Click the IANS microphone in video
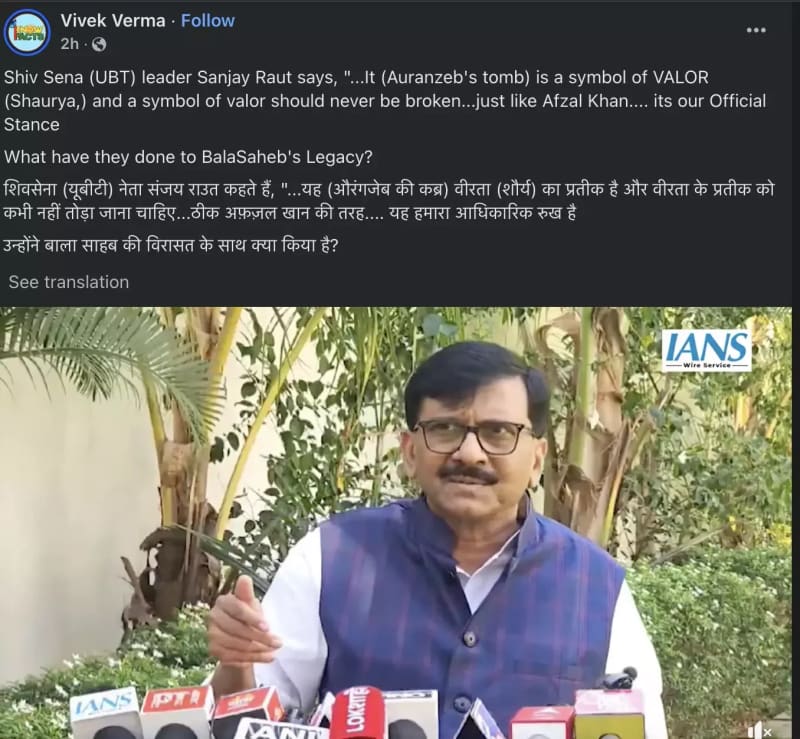Viewport: 800px width, 739px height. tap(105, 713)
